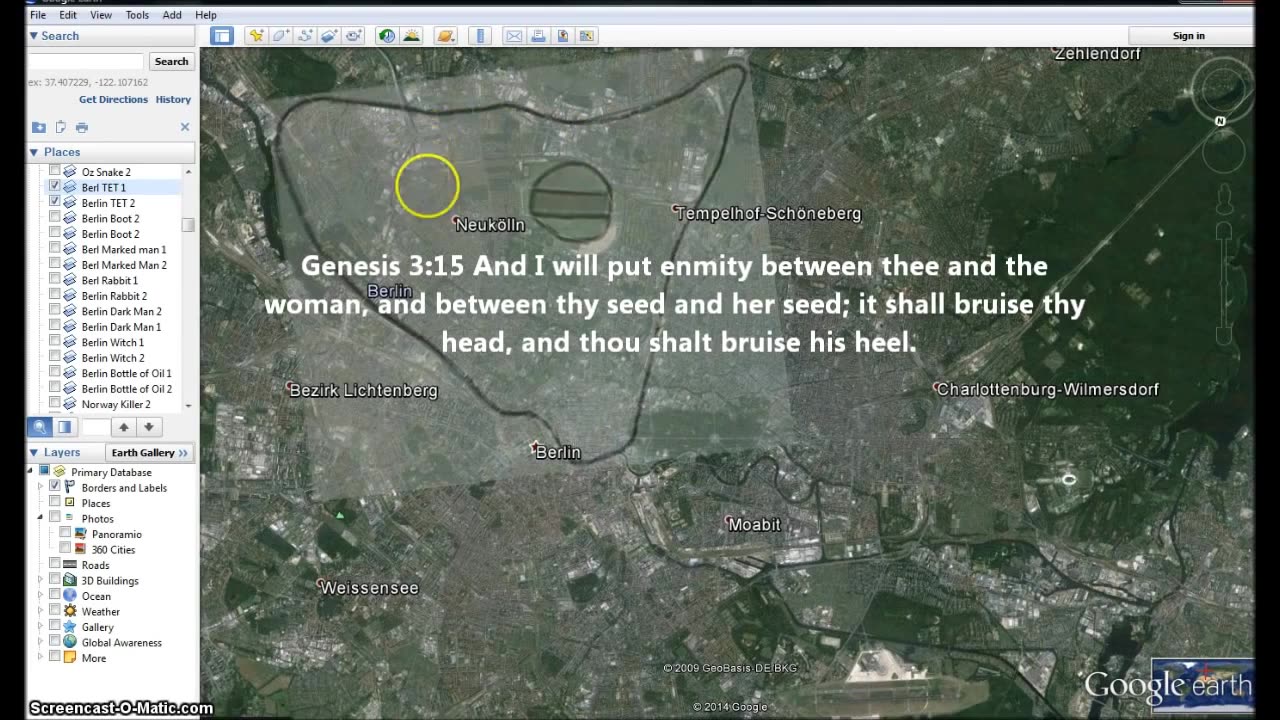This screenshot has height=720, width=1280.
Task: Collapse the Places panel triangle
Action: [34, 152]
